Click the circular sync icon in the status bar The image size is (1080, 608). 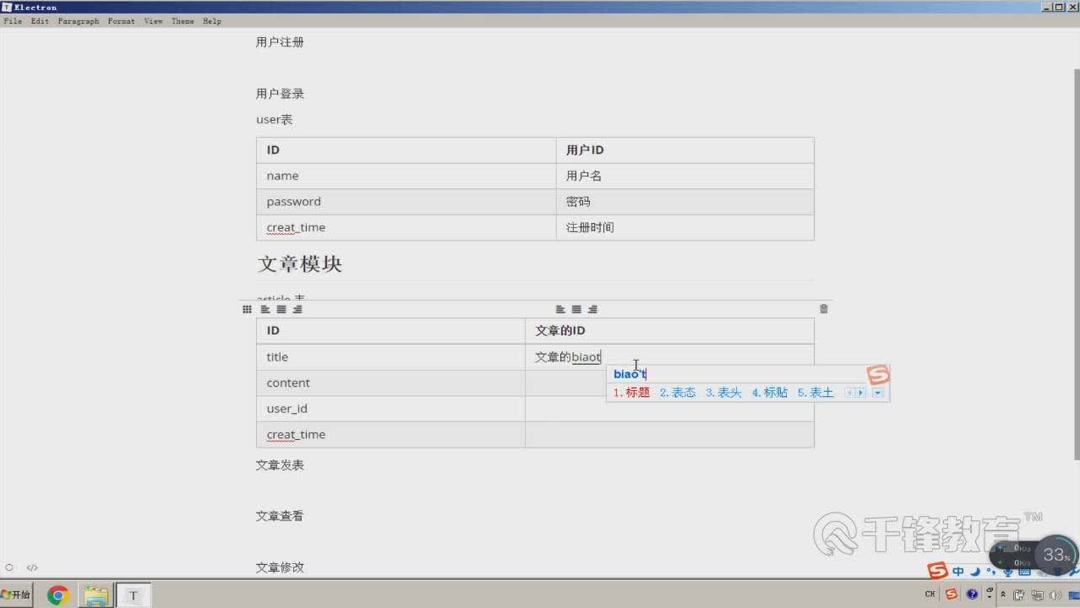click(x=10, y=567)
